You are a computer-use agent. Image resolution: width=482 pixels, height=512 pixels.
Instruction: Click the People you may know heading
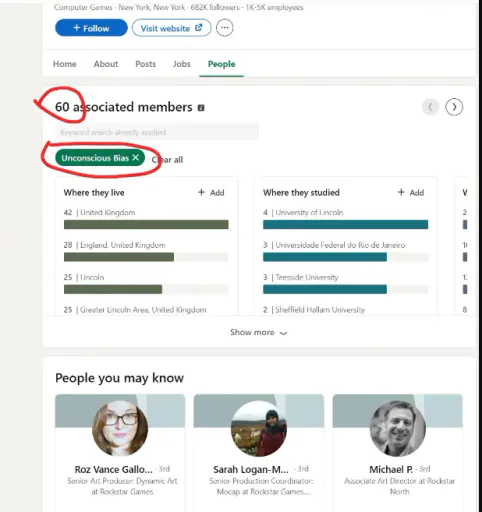click(x=119, y=378)
